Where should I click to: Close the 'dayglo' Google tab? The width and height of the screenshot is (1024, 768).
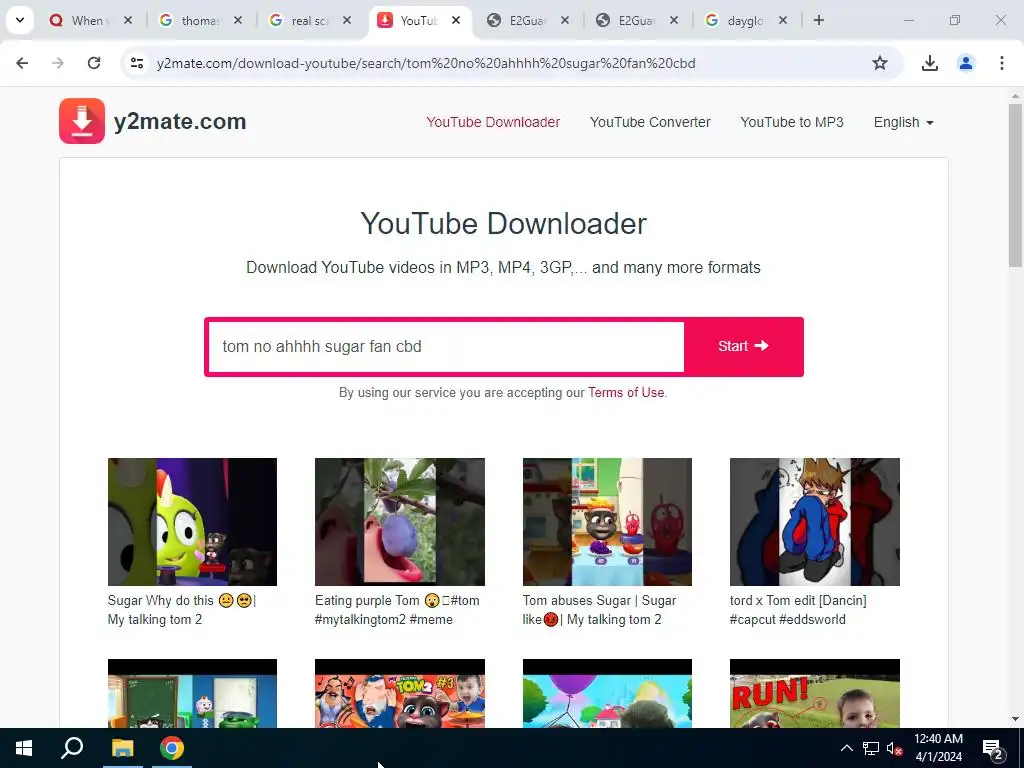pos(782,20)
